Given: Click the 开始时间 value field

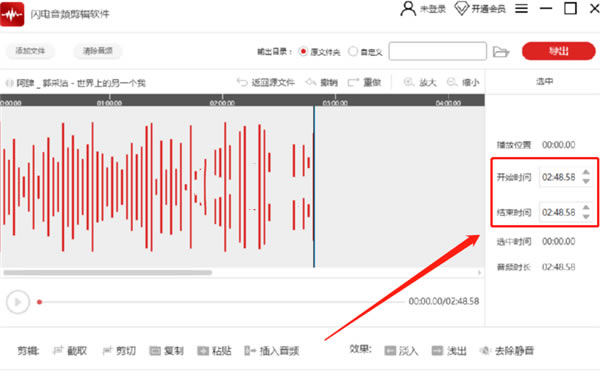Looking at the screenshot, I should click(x=559, y=177).
